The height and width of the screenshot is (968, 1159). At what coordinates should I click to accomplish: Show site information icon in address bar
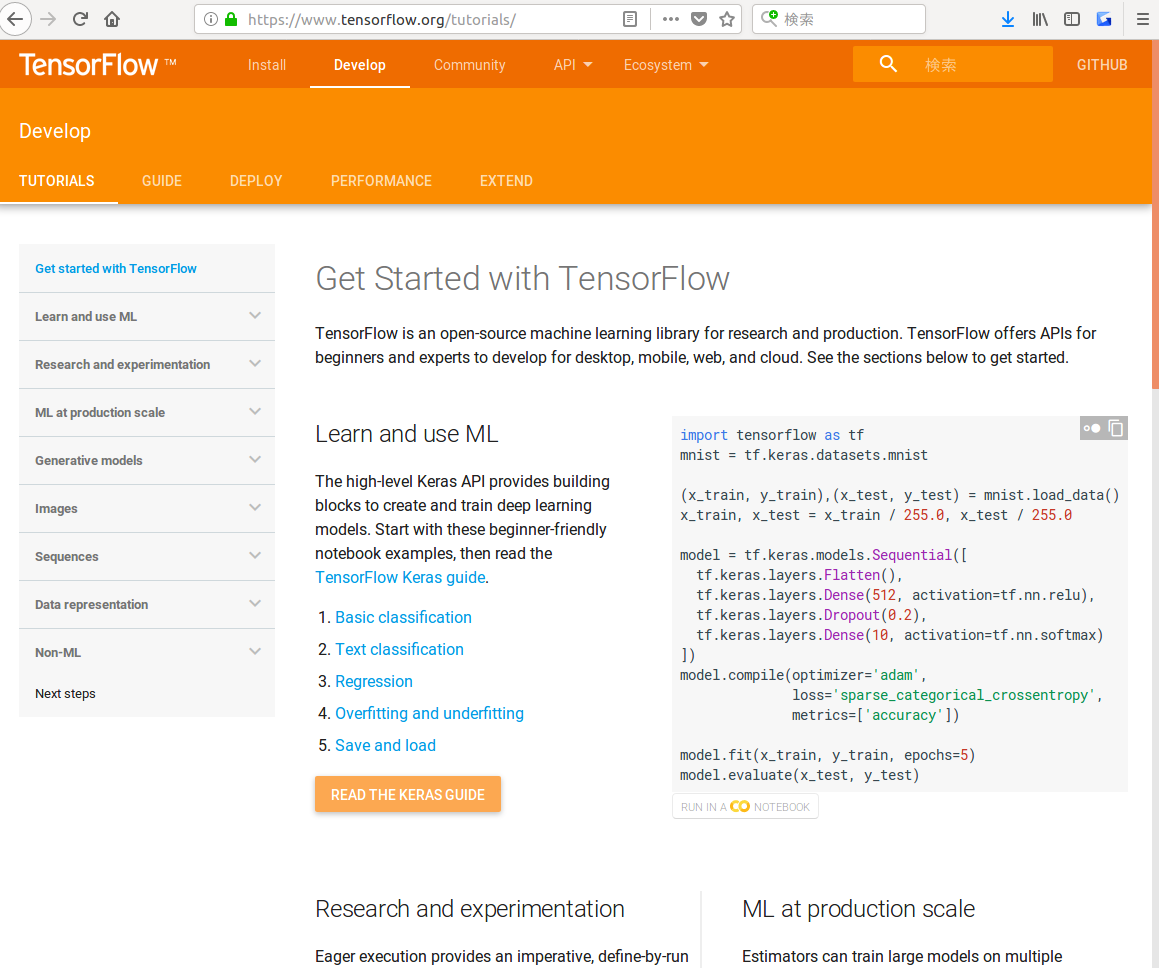pos(211,19)
